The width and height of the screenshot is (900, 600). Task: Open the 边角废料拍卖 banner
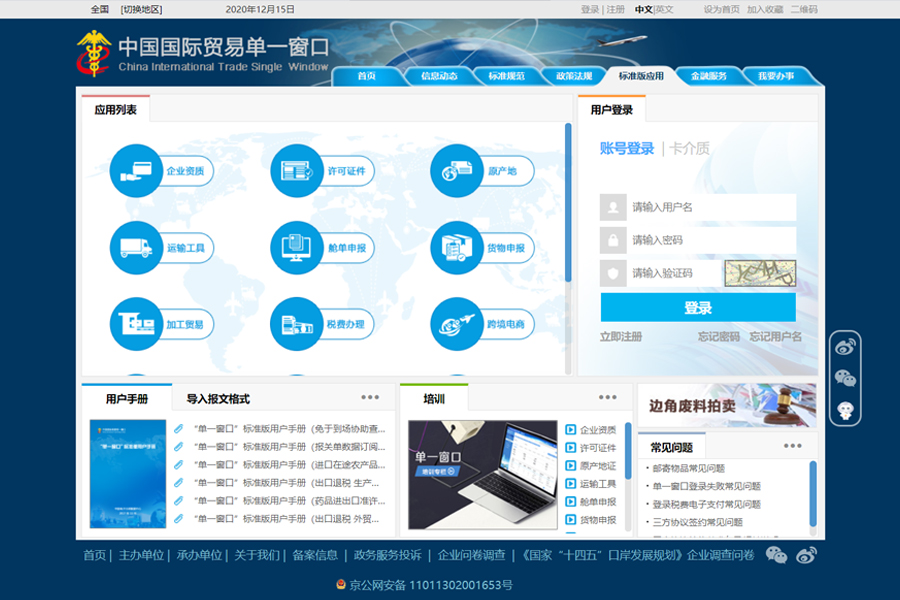tap(727, 405)
